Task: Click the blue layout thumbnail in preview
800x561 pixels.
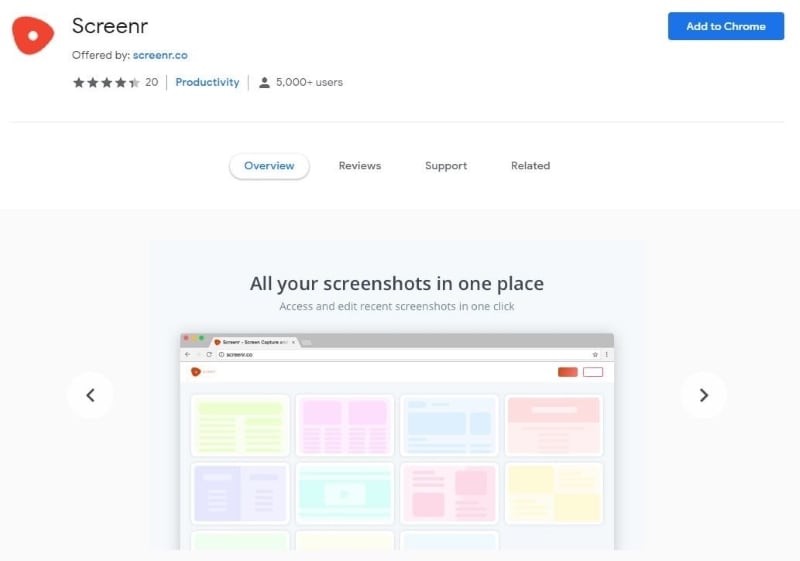Action: [x=449, y=425]
